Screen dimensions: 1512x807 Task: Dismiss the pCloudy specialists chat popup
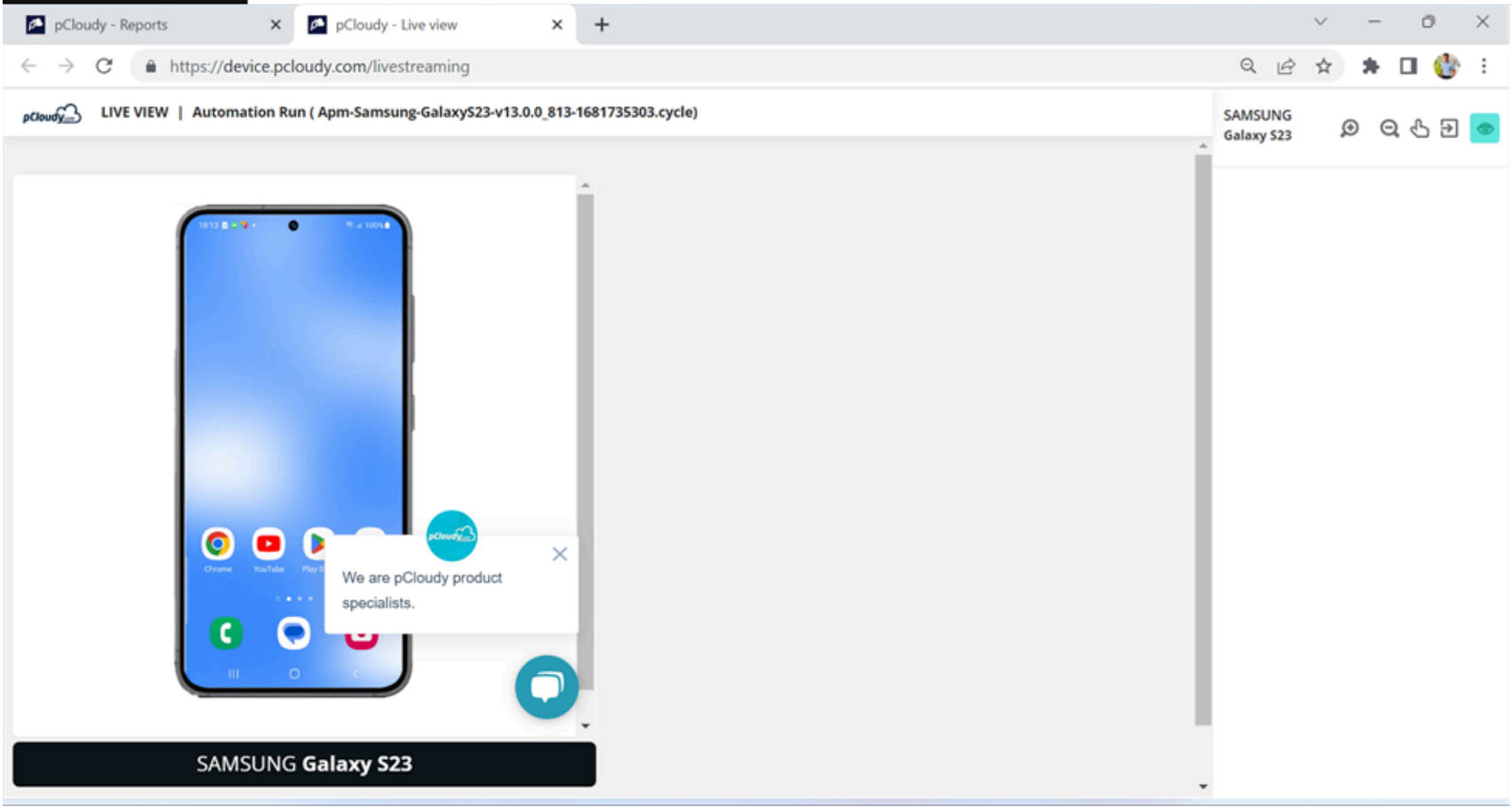[559, 554]
